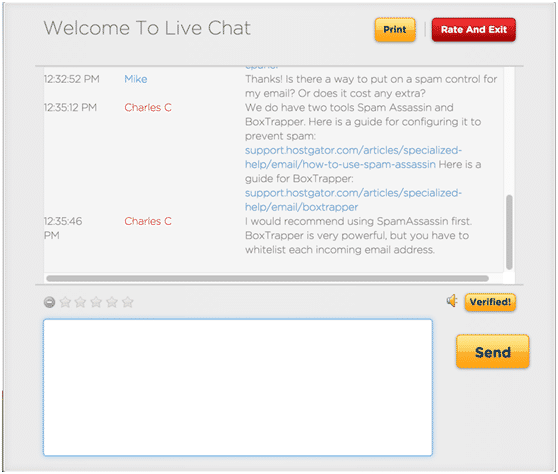558x474 pixels.
Task: Click Rate And Exit button
Action: 474,30
